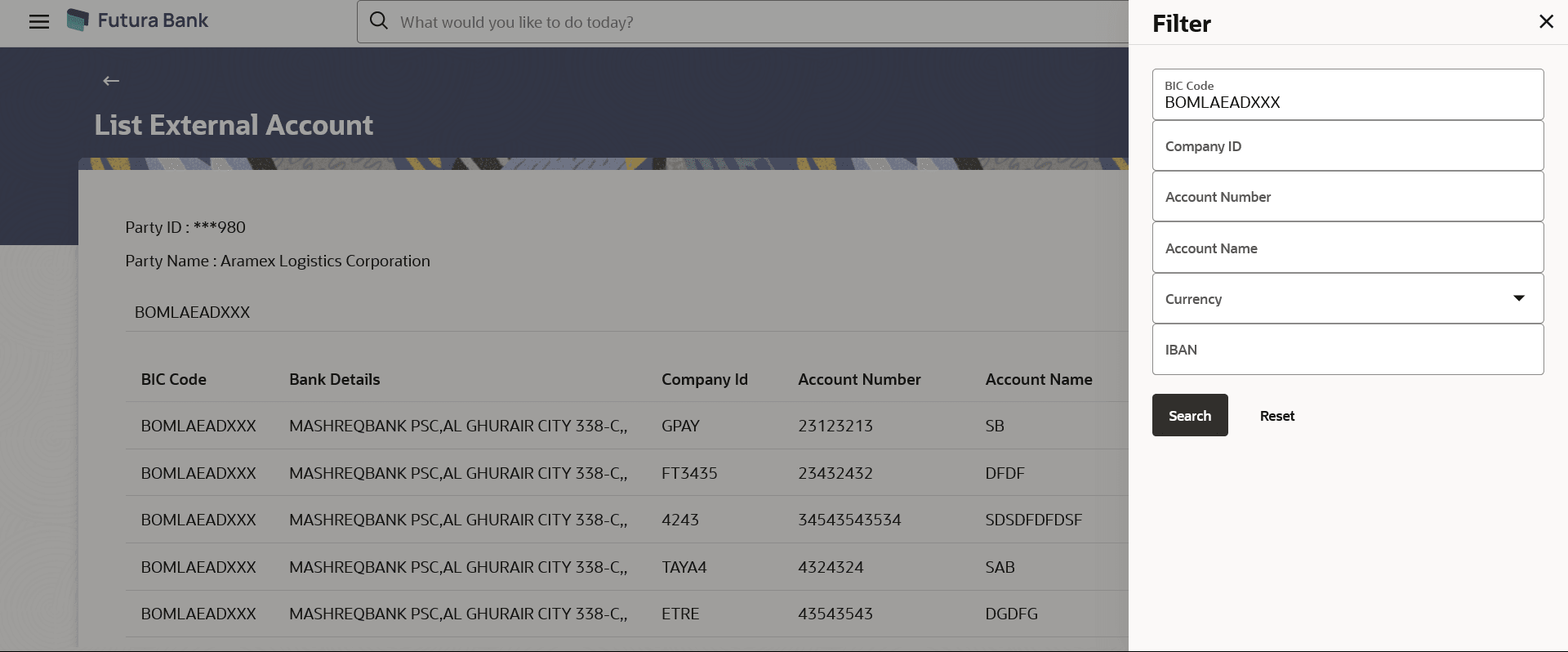The height and width of the screenshot is (652, 1568).
Task: Click the IBAN filter field
Action: (x=1347, y=350)
